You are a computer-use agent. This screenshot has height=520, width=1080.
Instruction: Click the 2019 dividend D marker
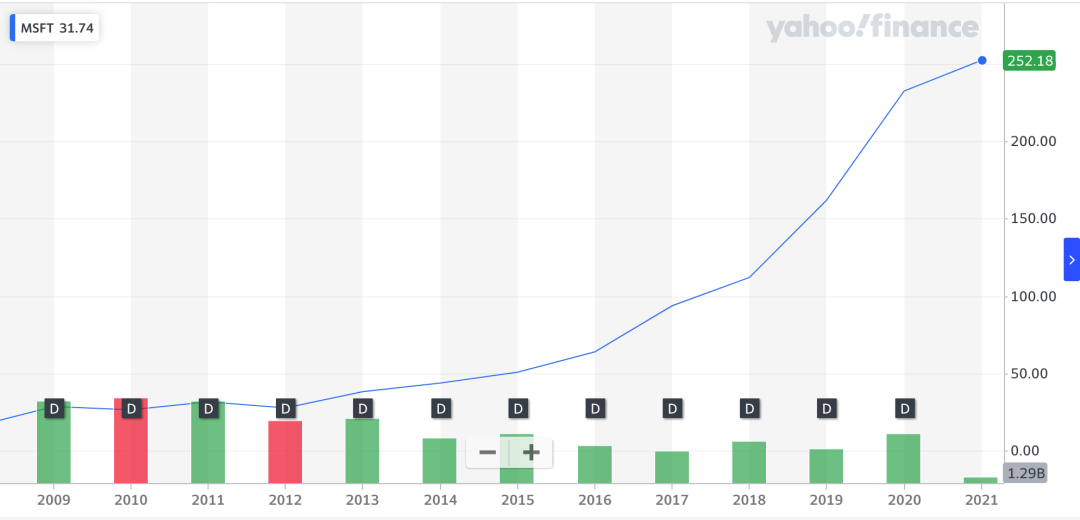[x=827, y=408]
